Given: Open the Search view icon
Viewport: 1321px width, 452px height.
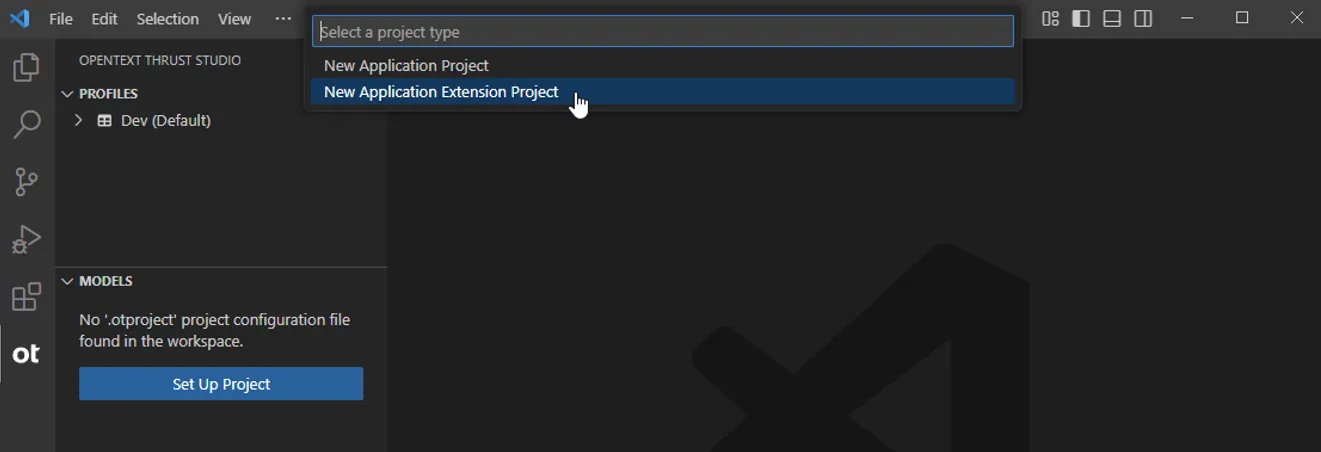Looking at the screenshot, I should [26, 124].
